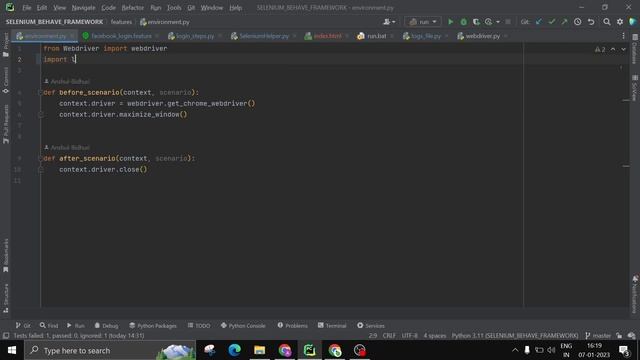Push commits with the Git push arrow
640x360 pixels.
(564, 22)
